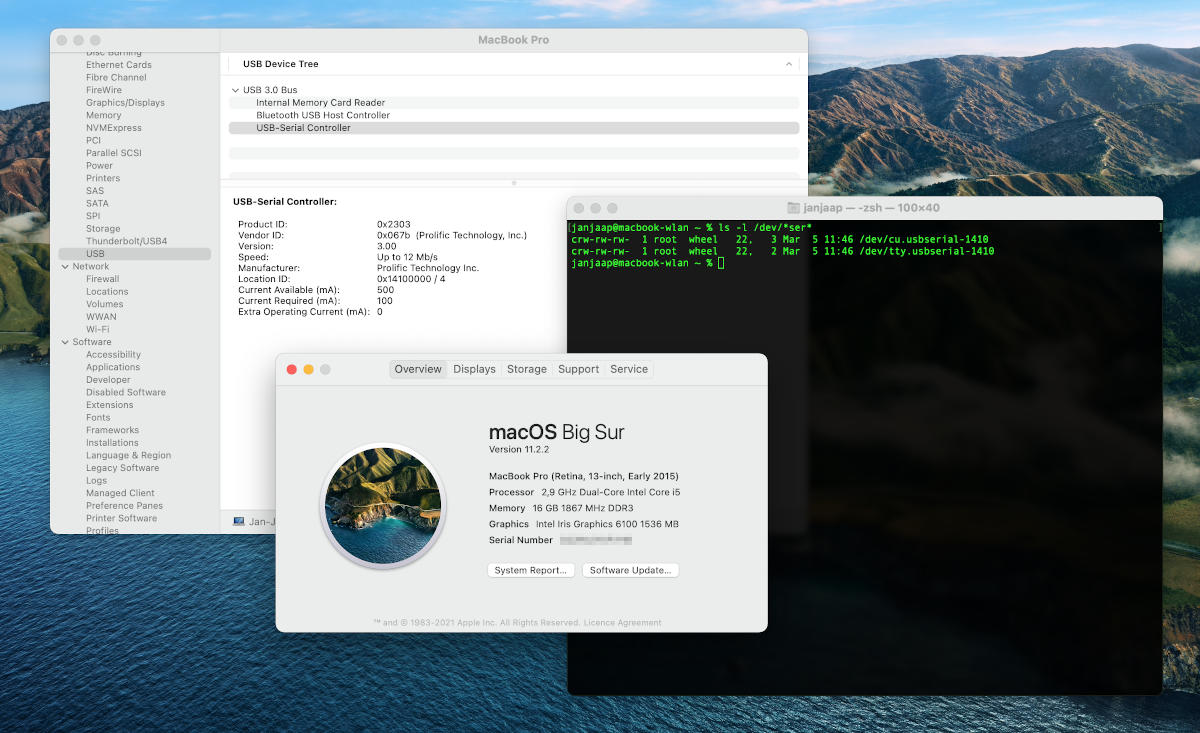The width and height of the screenshot is (1200, 733).
Task: Select the highlighted USB sidebar item
Action: (134, 254)
